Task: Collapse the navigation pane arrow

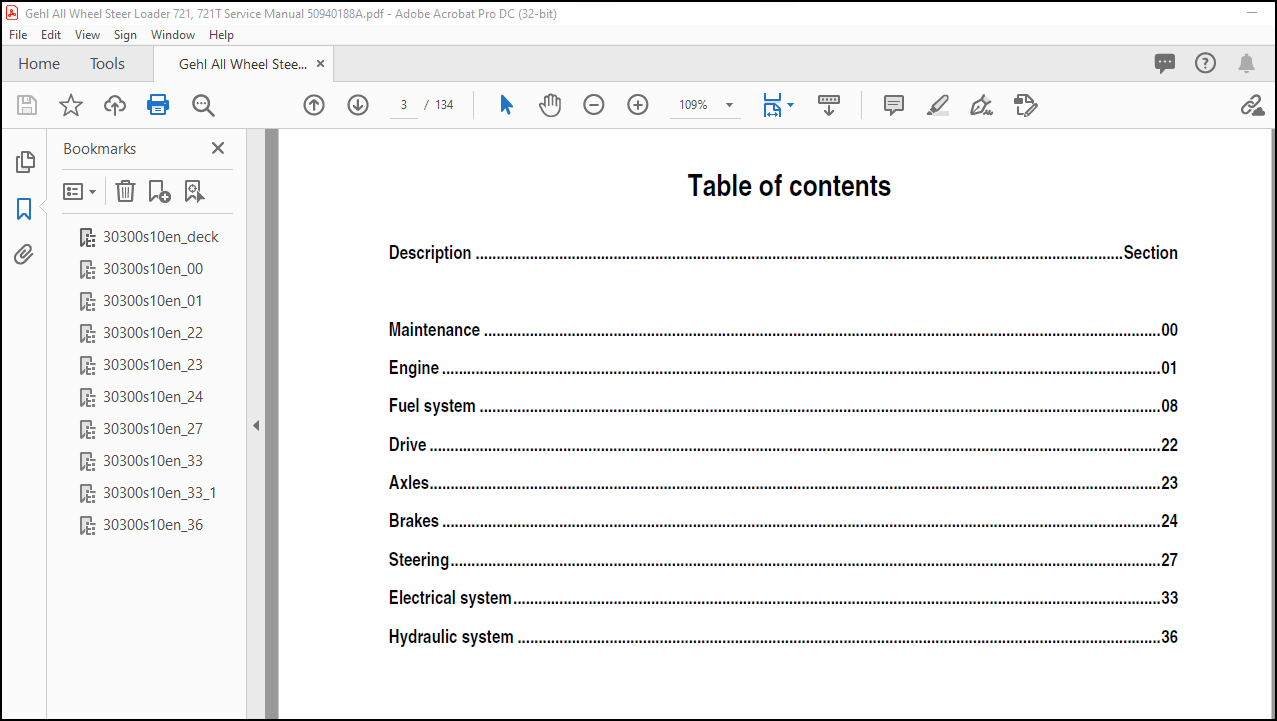Action: point(255,426)
